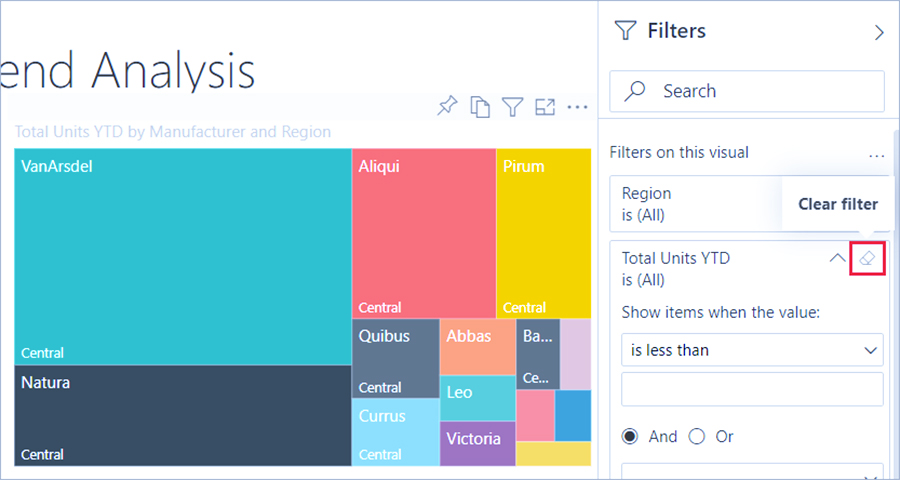Viewport: 900px width, 480px height.
Task: Enter focus mode for the visual
Action: click(x=545, y=106)
